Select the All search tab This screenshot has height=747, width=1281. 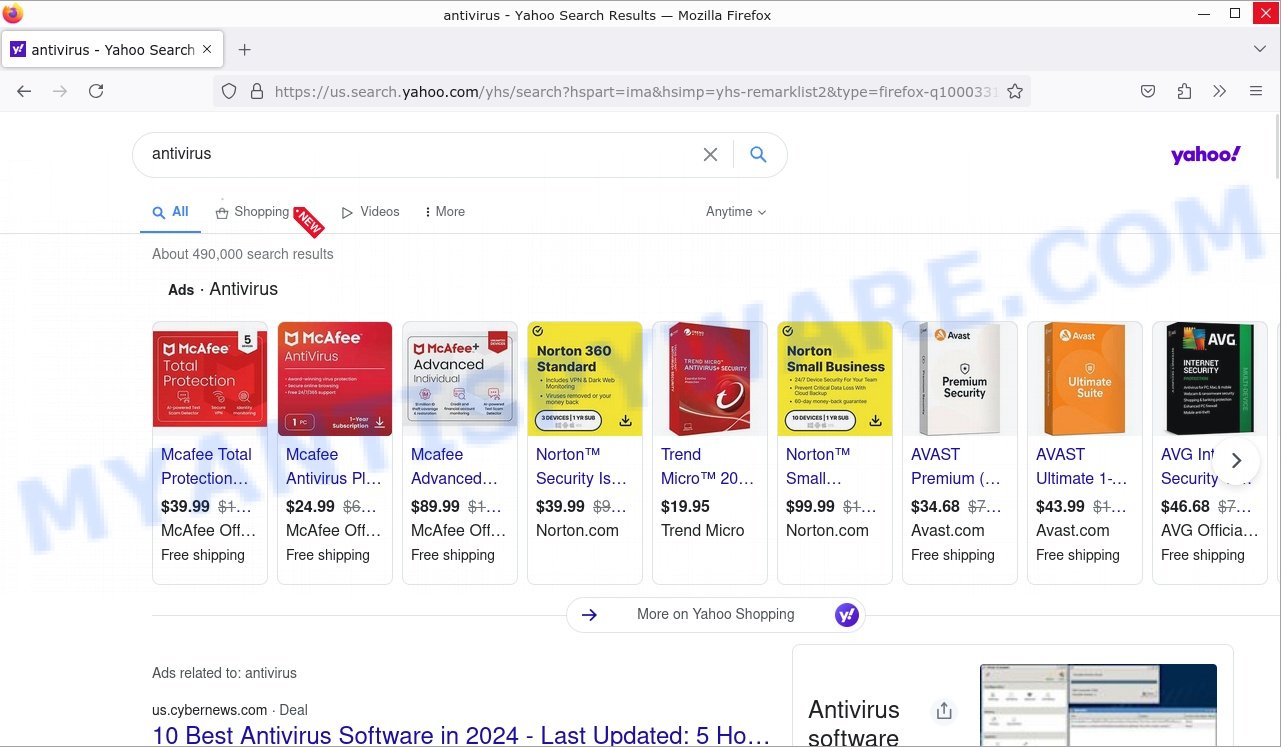(170, 212)
